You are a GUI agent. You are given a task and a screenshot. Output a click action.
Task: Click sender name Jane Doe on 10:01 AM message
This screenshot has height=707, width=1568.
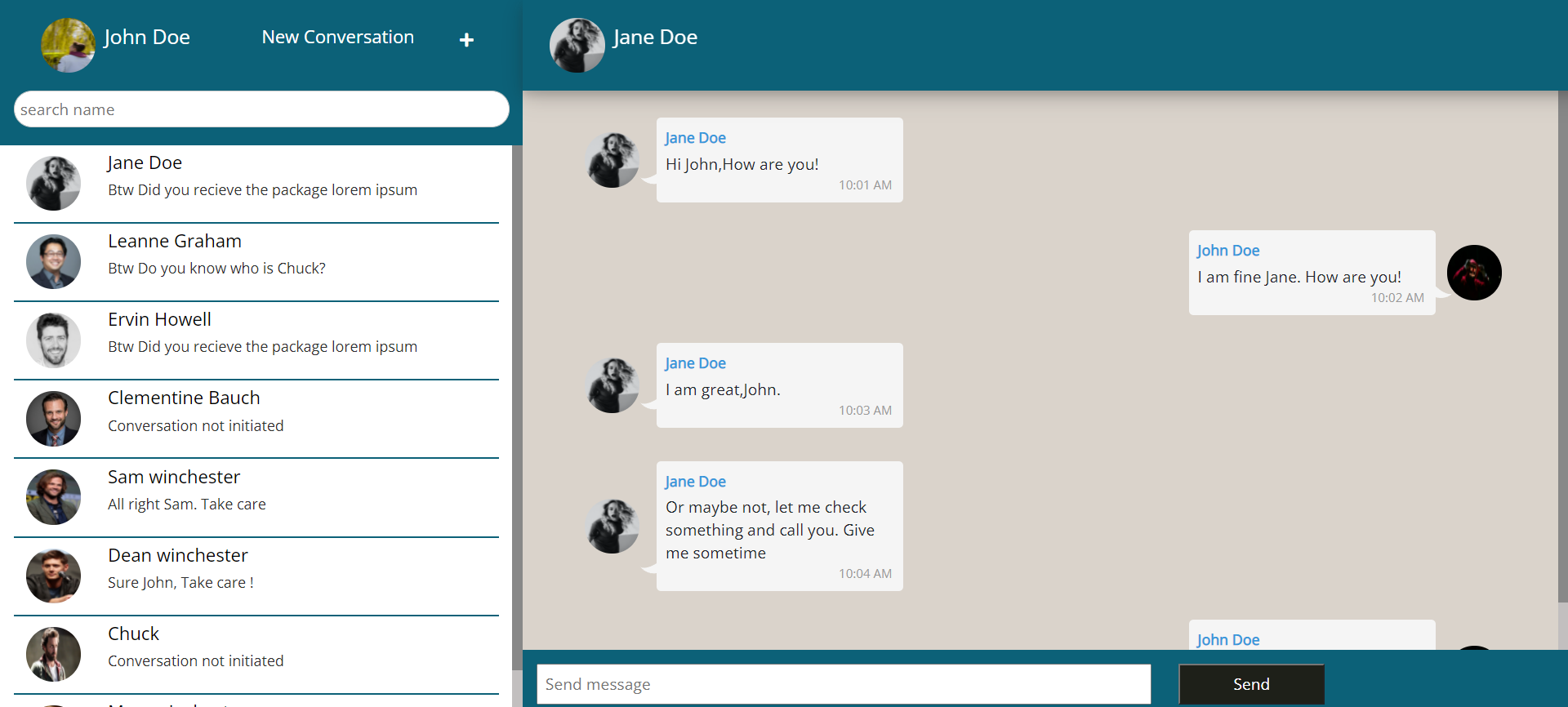[x=695, y=138]
